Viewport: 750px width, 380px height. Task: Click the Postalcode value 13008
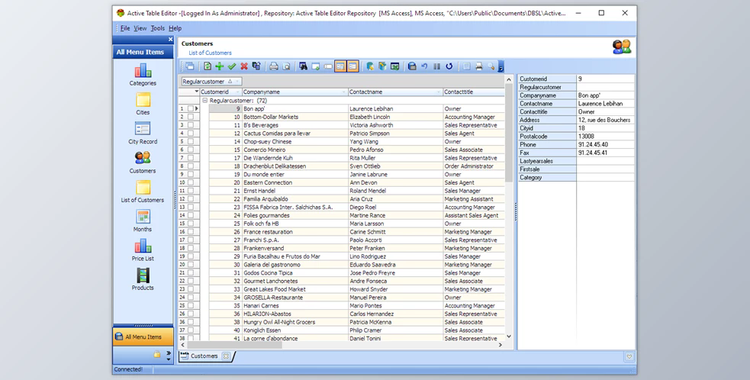tap(606, 136)
